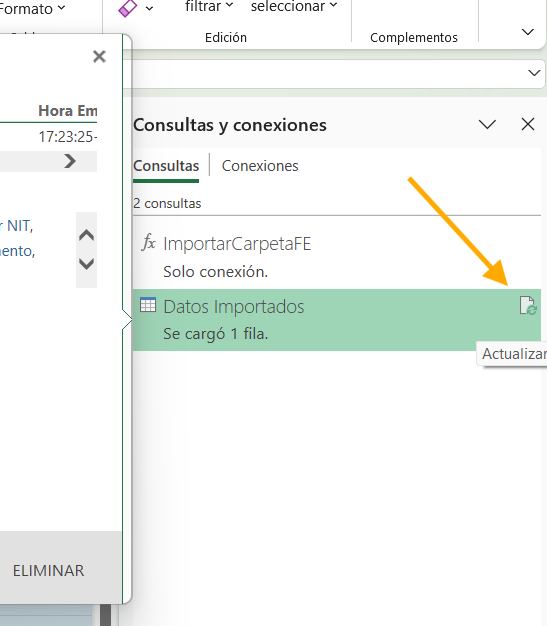Open the filtrar dropdown
The width and height of the screenshot is (547, 626).
[x=209, y=6]
